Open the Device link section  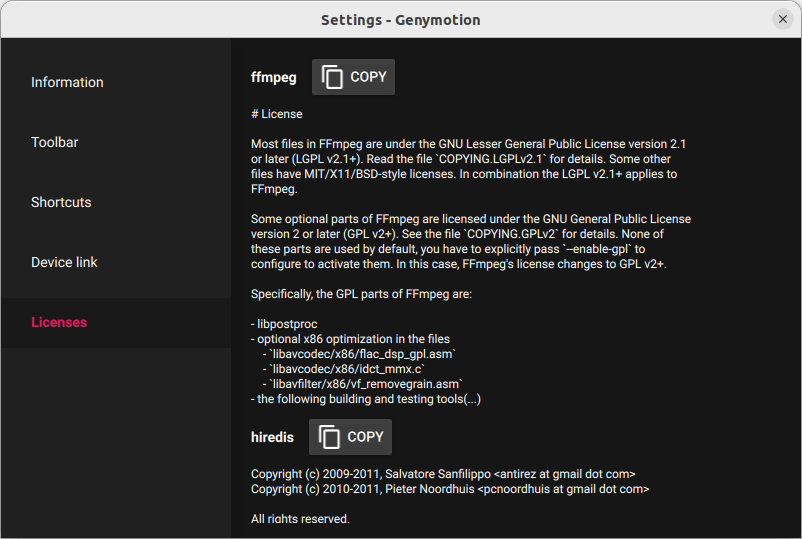click(x=65, y=262)
